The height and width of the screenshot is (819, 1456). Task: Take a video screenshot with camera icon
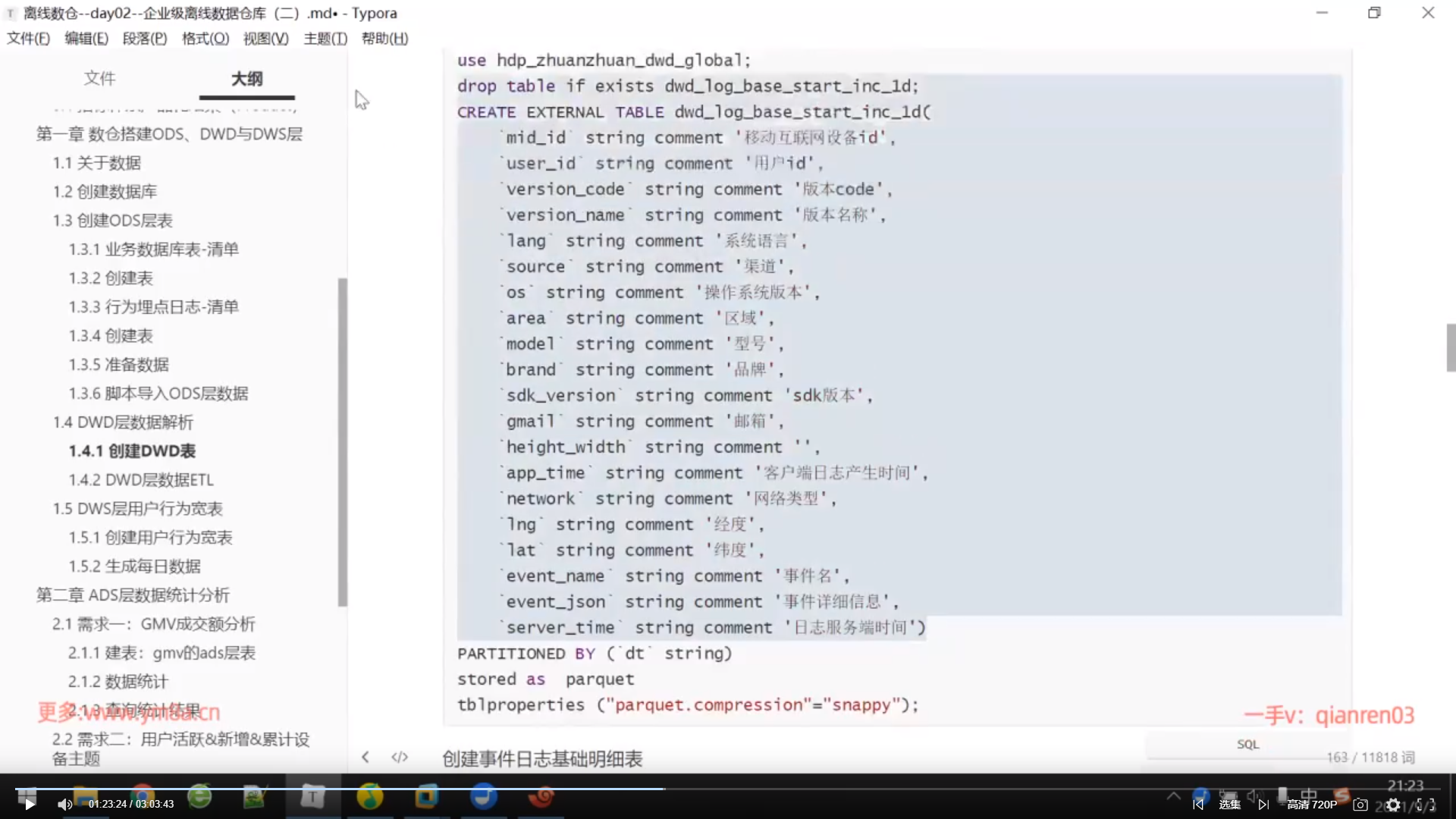1360,805
